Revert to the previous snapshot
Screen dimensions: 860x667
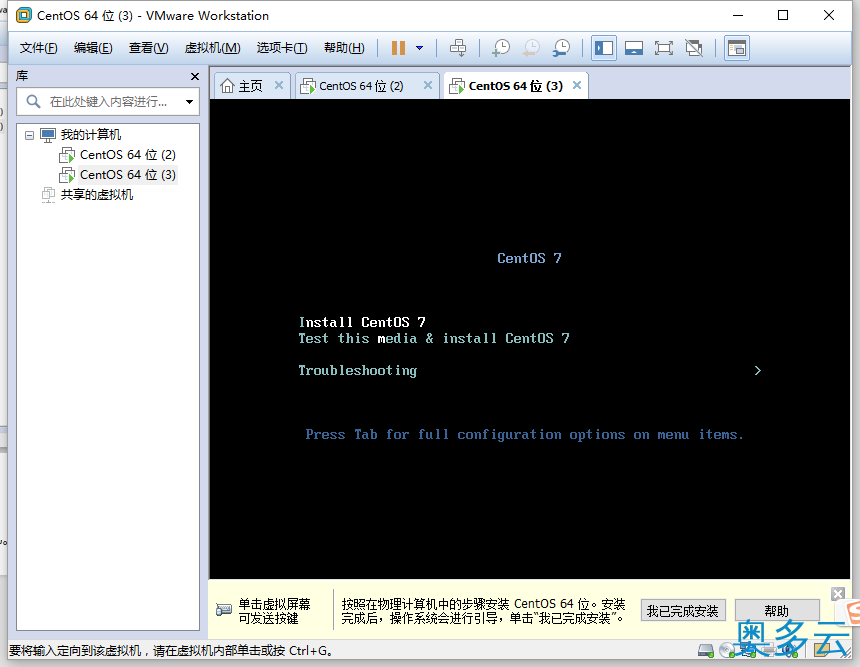[x=531, y=48]
